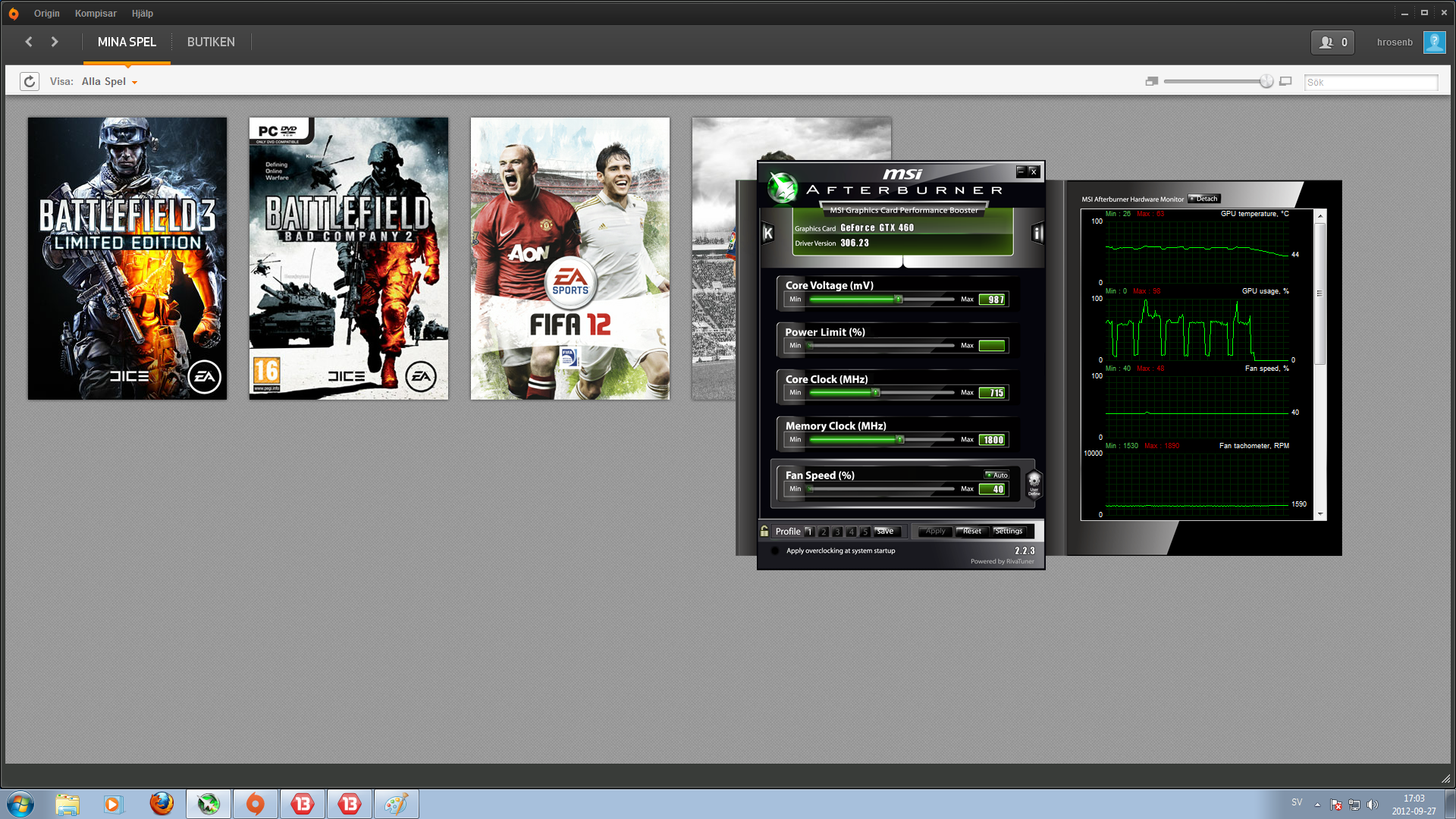Click the Power Limit slider
1456x819 pixels.
881,346
